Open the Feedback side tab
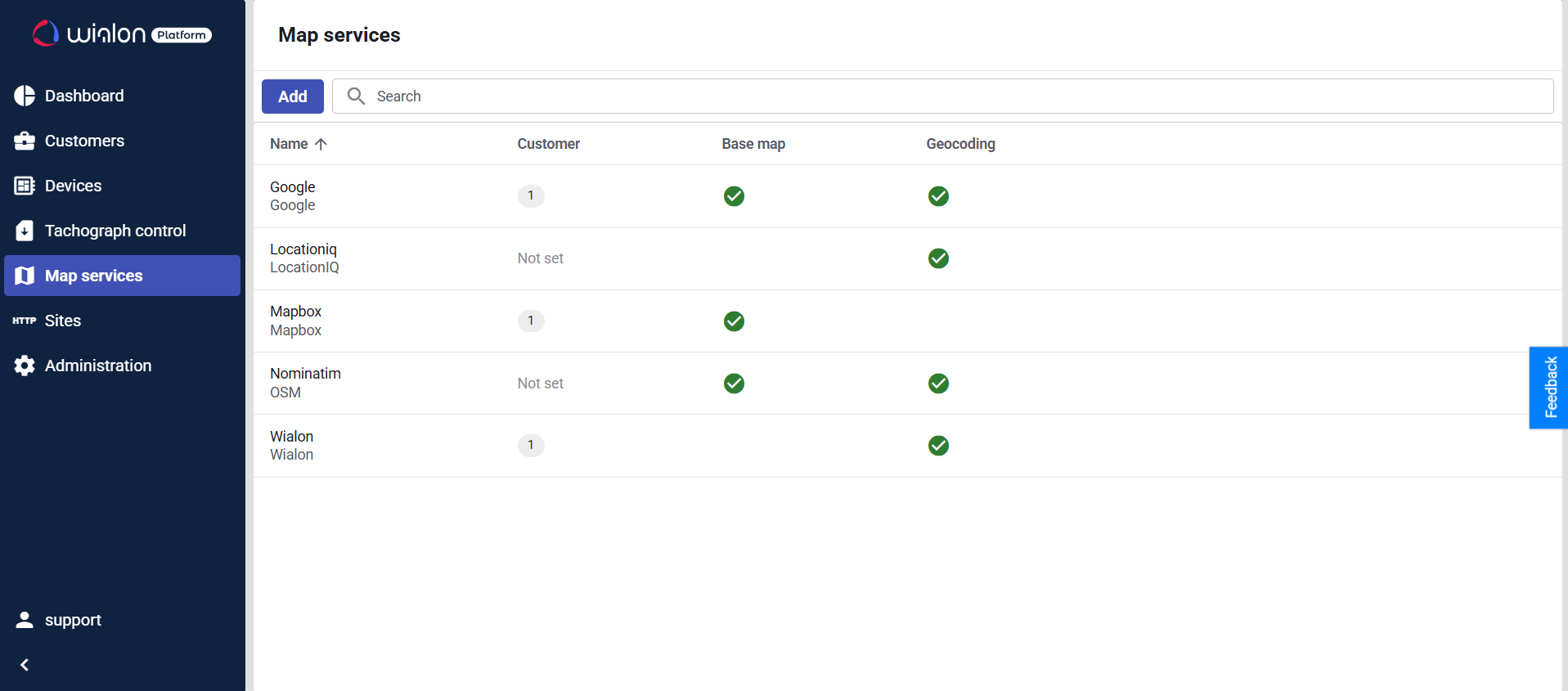 click(x=1549, y=387)
